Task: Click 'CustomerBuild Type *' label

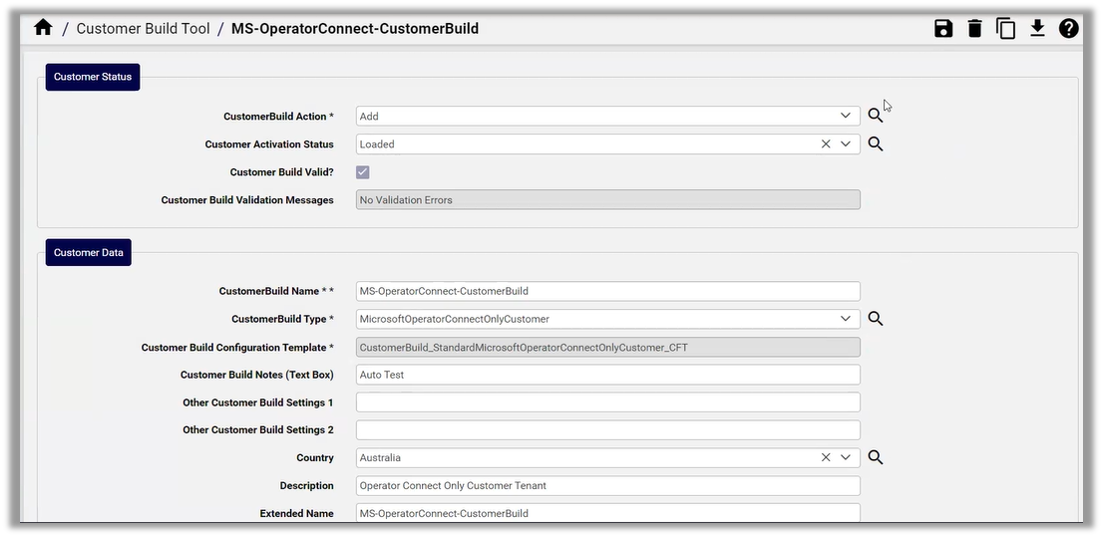Action: point(283,320)
